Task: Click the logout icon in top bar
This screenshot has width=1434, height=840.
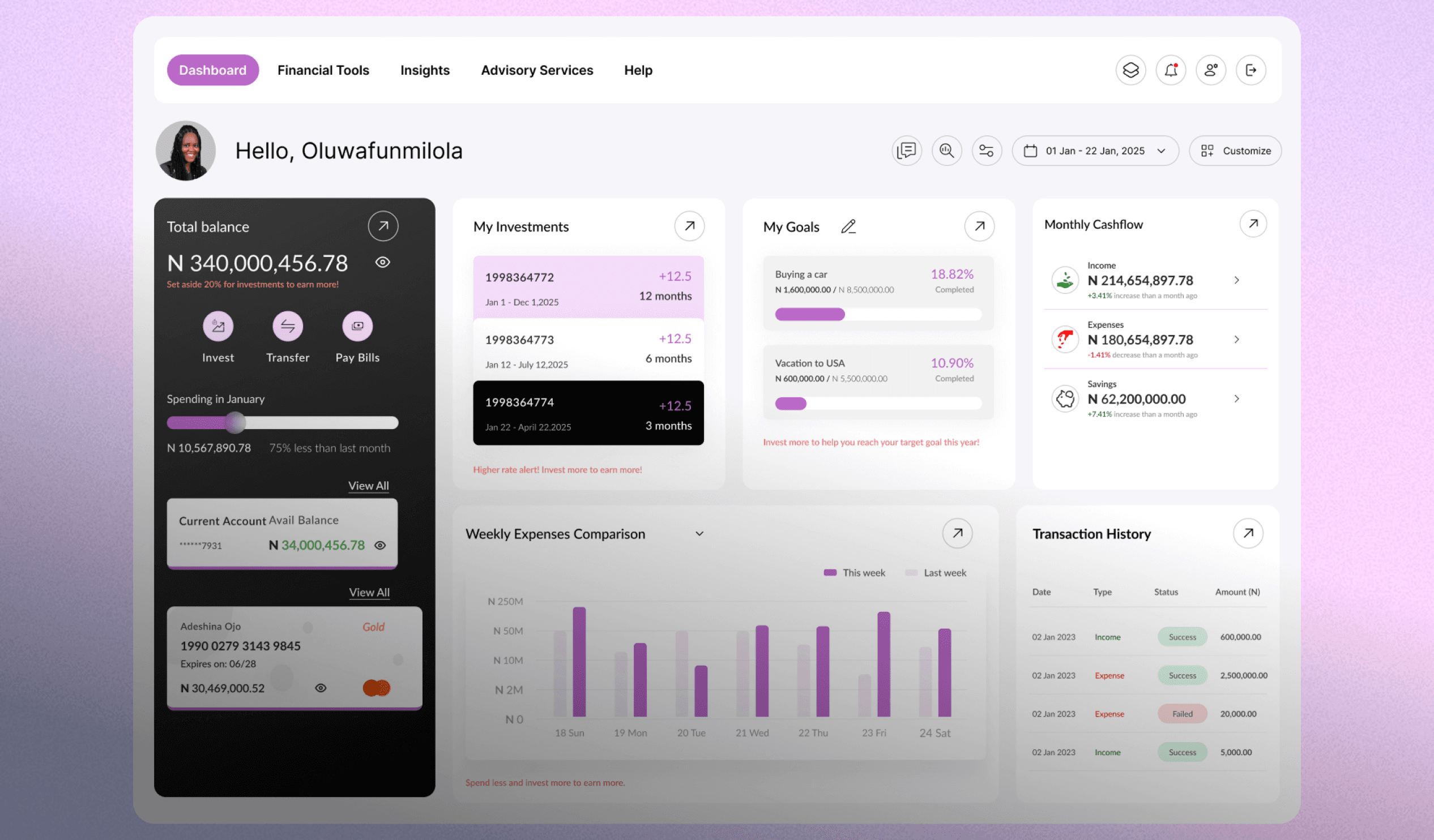Action: (x=1250, y=70)
